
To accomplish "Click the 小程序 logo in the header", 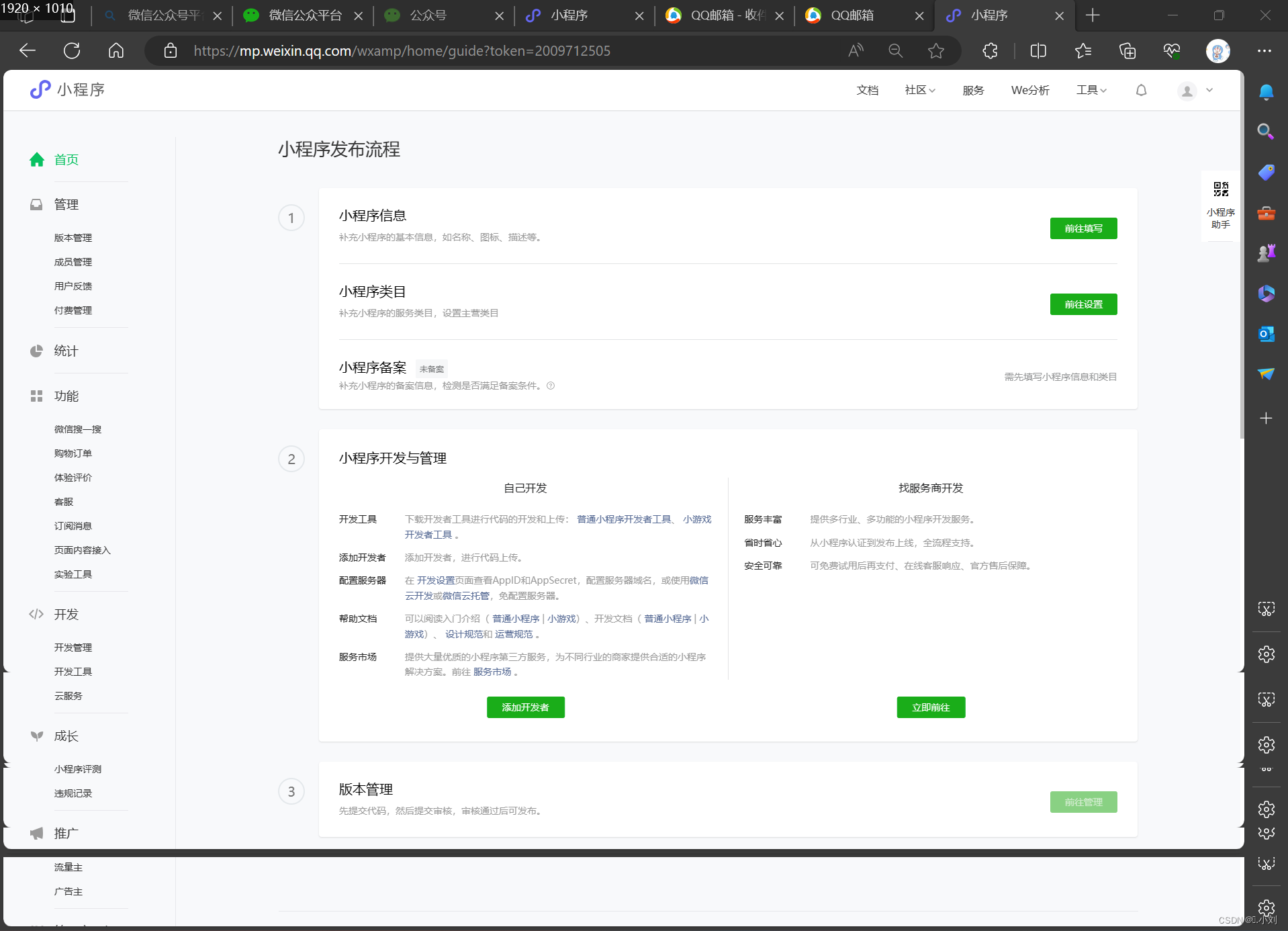I will pos(67,90).
